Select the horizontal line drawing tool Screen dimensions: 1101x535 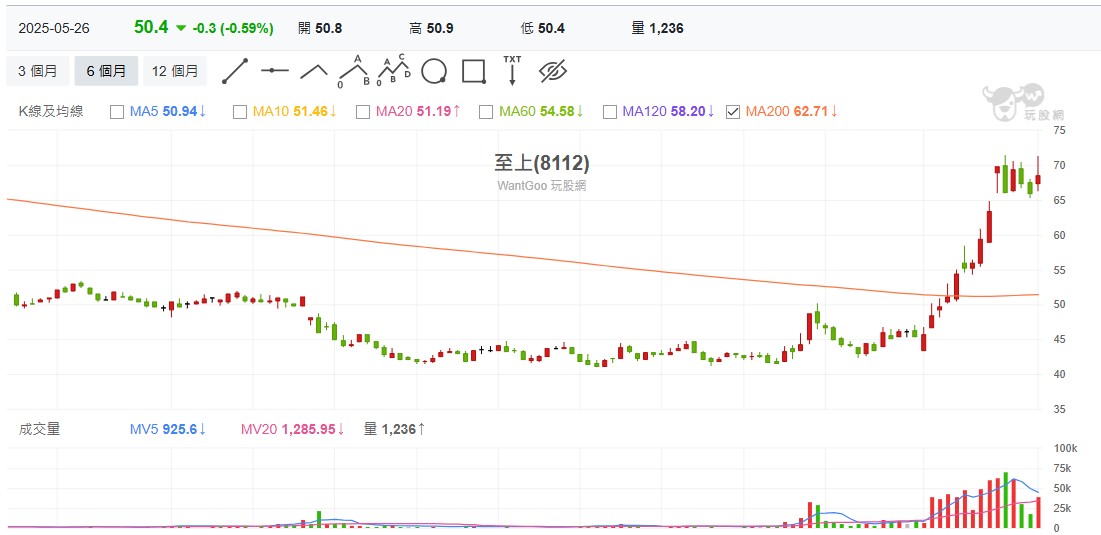coord(275,71)
